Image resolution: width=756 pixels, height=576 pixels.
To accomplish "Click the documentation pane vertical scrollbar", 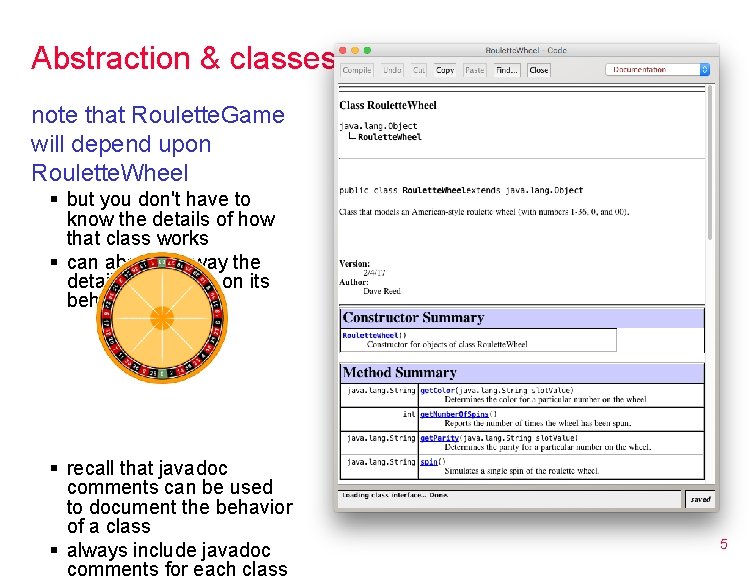I will pyautogui.click(x=710, y=163).
